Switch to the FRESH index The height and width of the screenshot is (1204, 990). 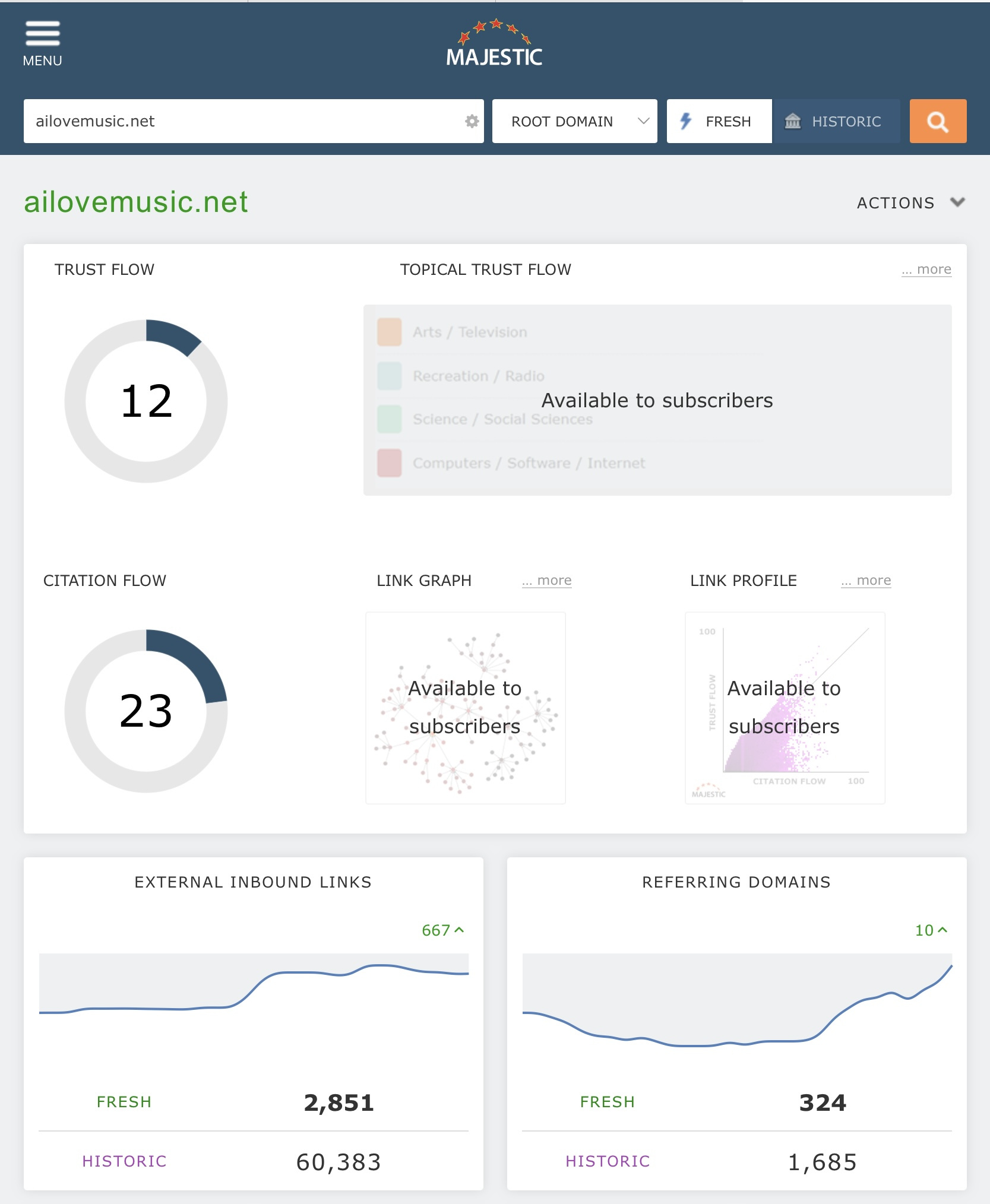[x=719, y=121]
